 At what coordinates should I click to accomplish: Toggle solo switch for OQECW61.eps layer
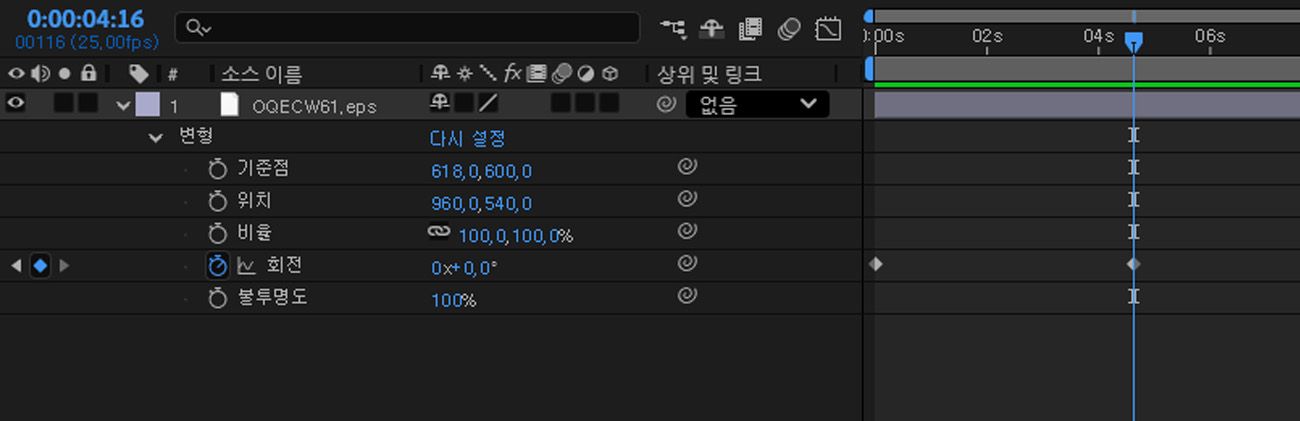pos(64,103)
